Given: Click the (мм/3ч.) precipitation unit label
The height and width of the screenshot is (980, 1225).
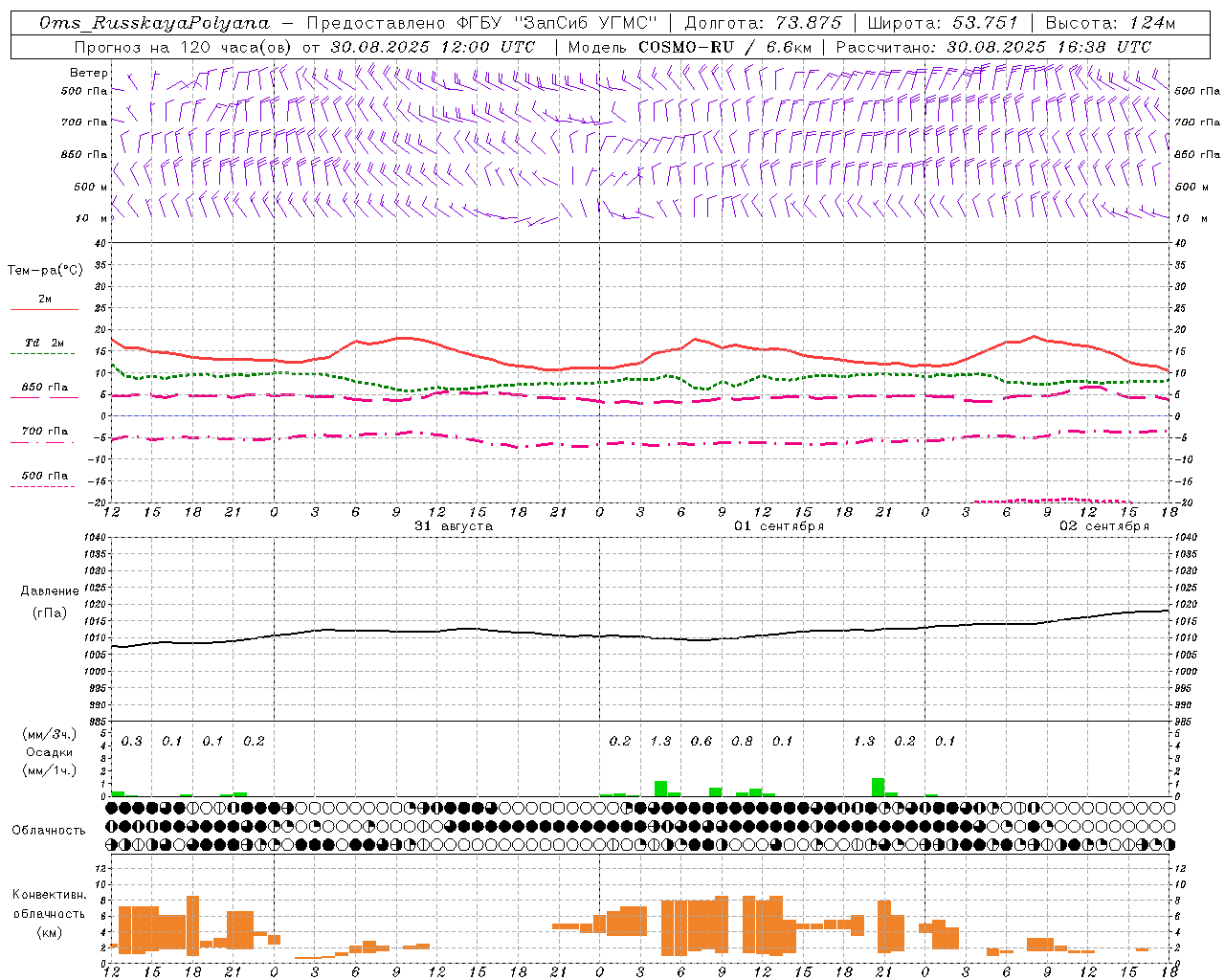Looking at the screenshot, I should point(50,735).
